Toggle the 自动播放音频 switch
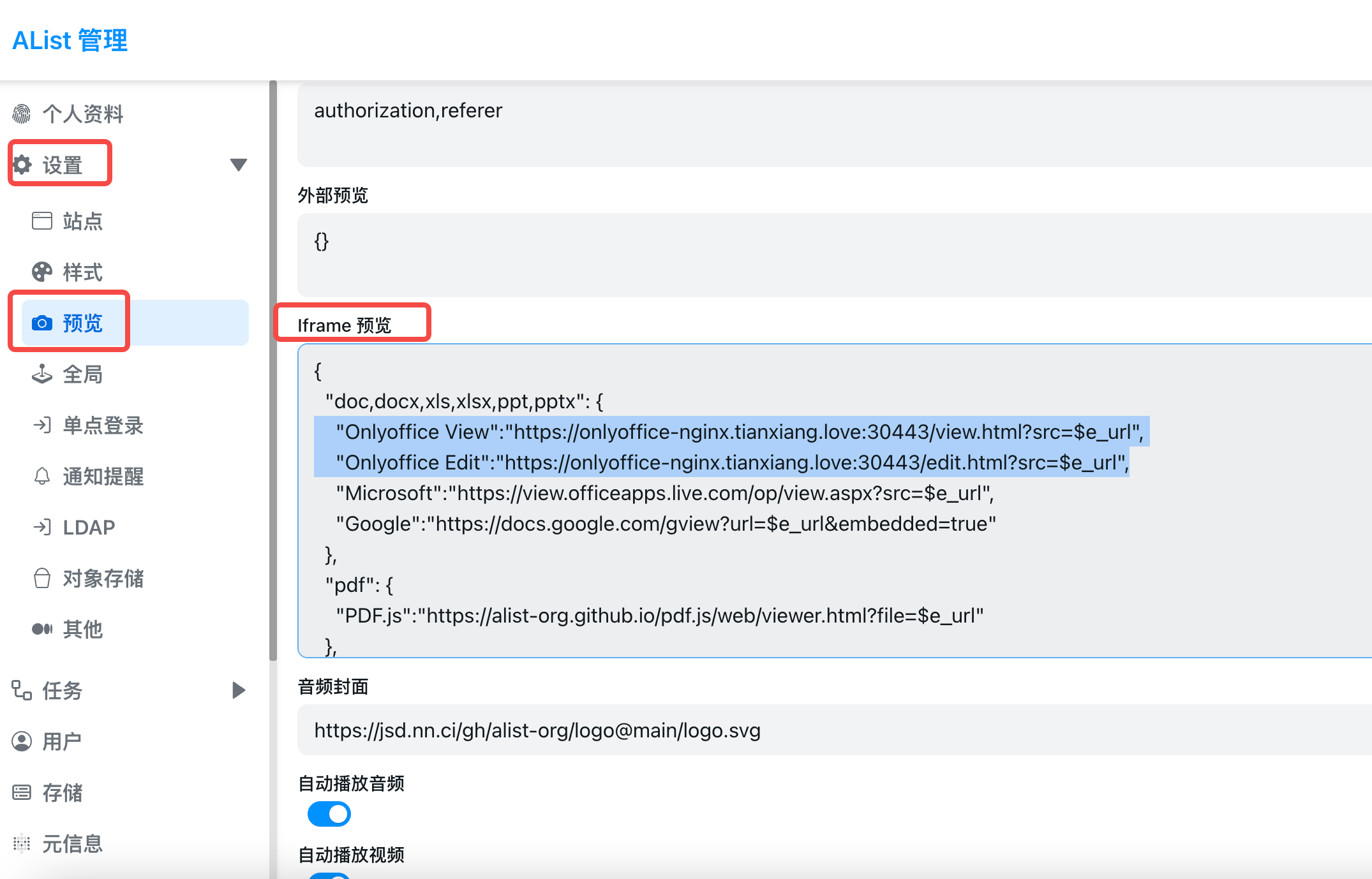The height and width of the screenshot is (879, 1372). [329, 814]
